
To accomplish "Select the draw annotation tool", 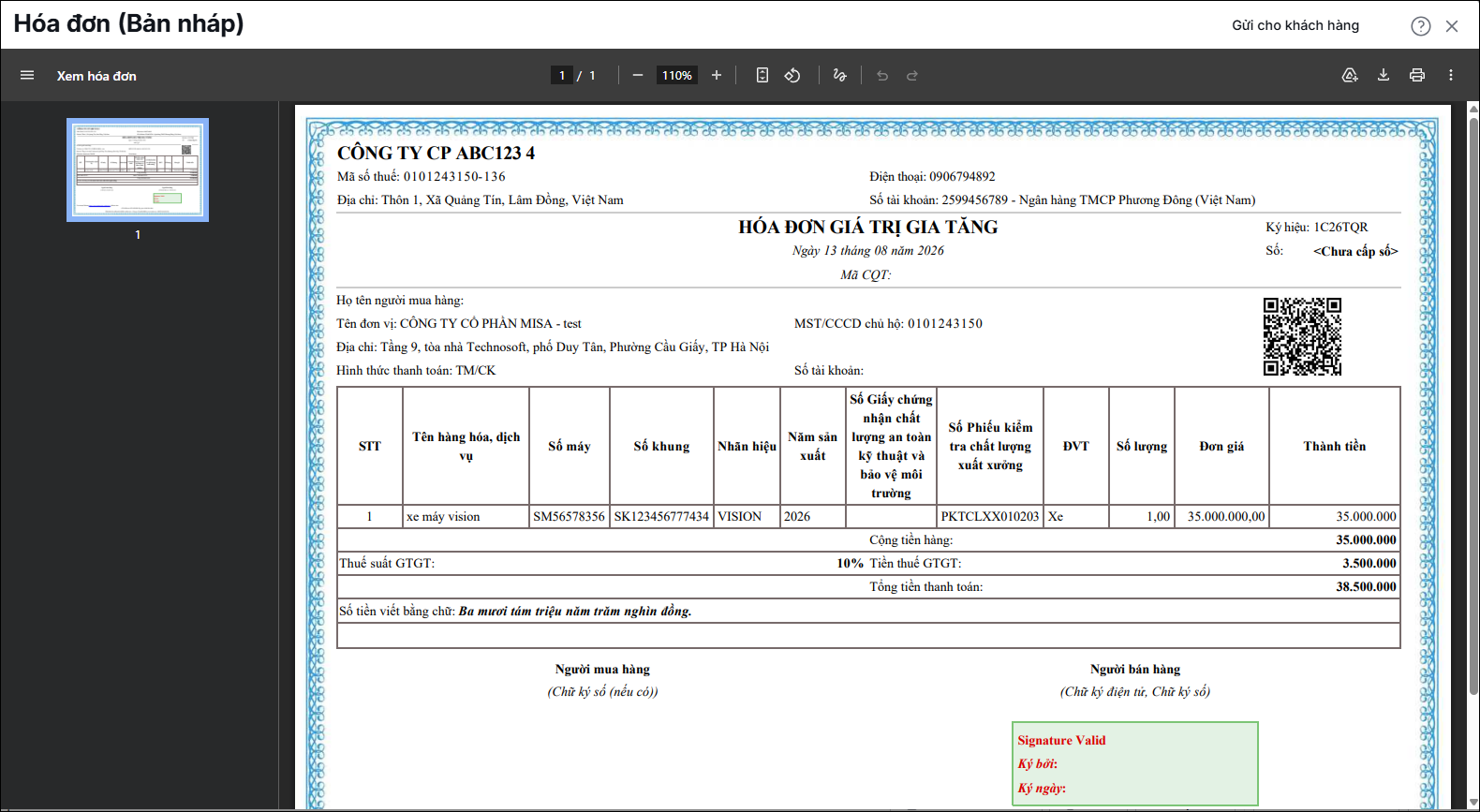I will (839, 75).
